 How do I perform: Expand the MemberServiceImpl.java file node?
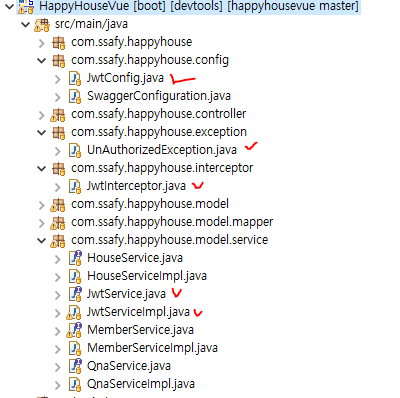pyautogui.click(x=58, y=349)
